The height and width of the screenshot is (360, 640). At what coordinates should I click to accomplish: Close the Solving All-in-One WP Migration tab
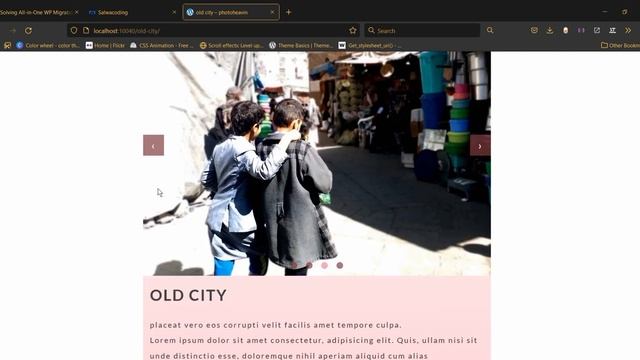[x=77, y=12]
